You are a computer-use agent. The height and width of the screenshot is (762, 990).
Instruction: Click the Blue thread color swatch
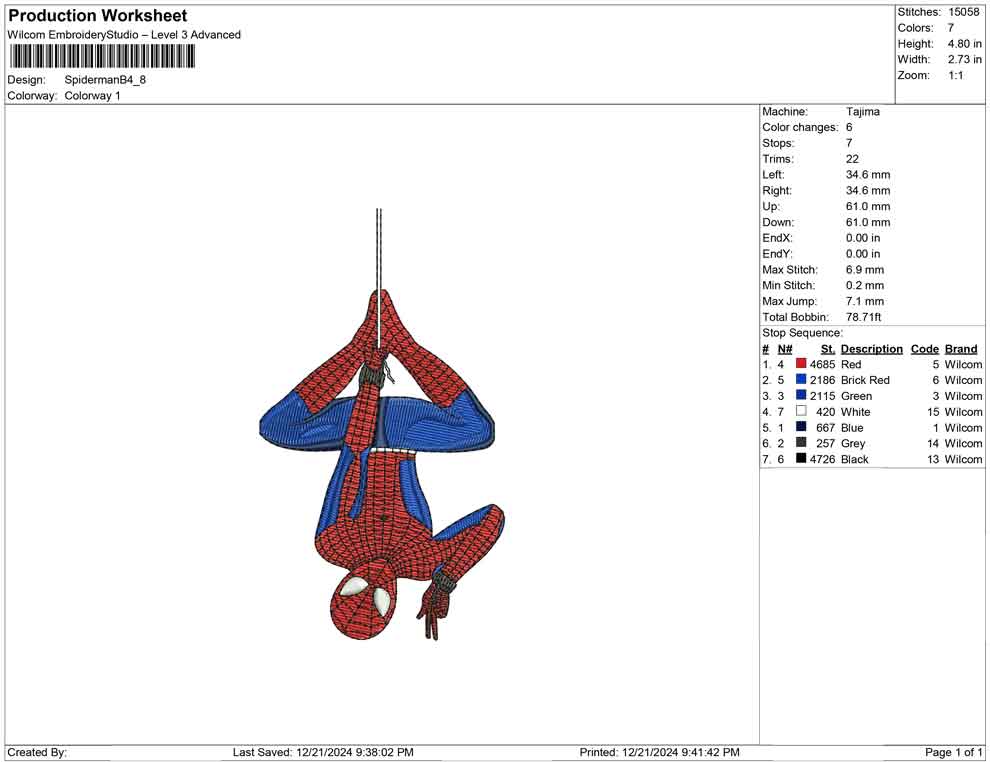(801, 427)
